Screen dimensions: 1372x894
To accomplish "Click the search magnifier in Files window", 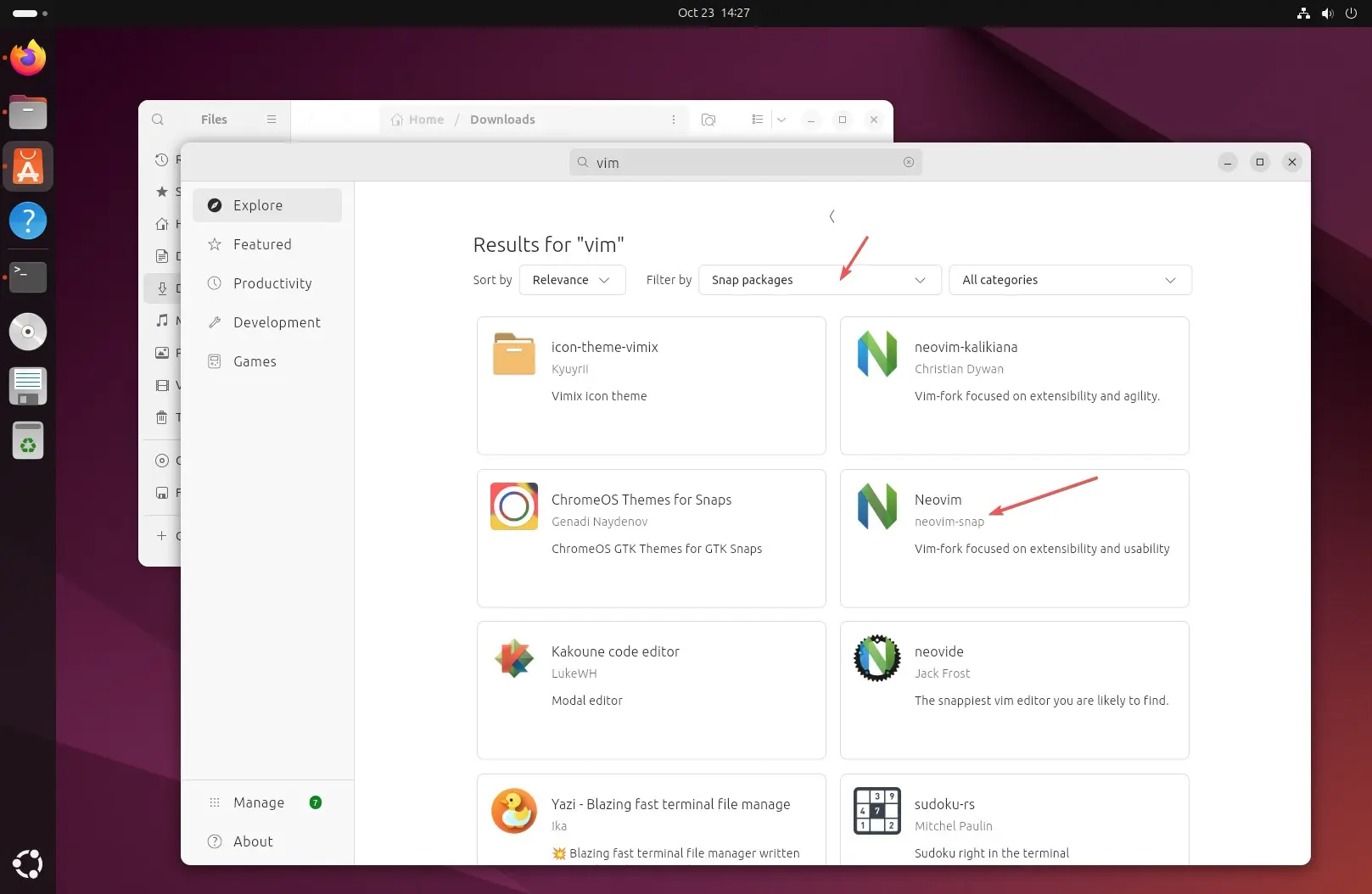I will pyautogui.click(x=158, y=120).
